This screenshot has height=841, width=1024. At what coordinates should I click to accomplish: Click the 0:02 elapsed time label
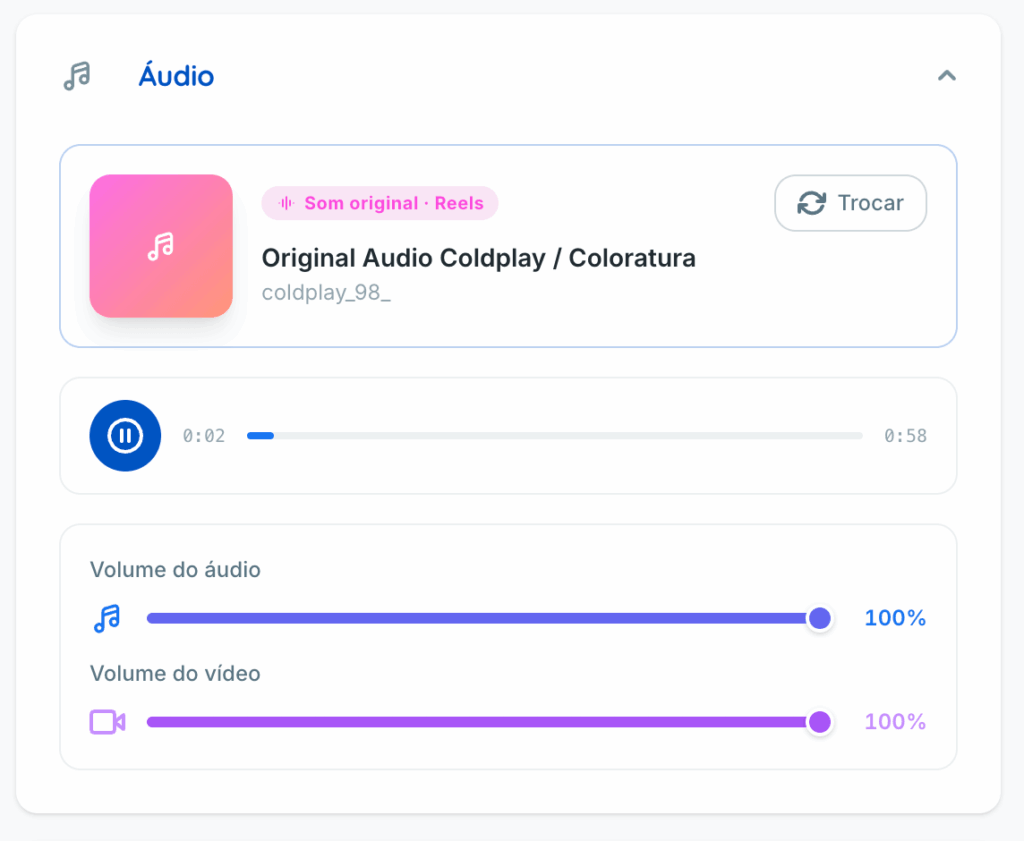[204, 436]
